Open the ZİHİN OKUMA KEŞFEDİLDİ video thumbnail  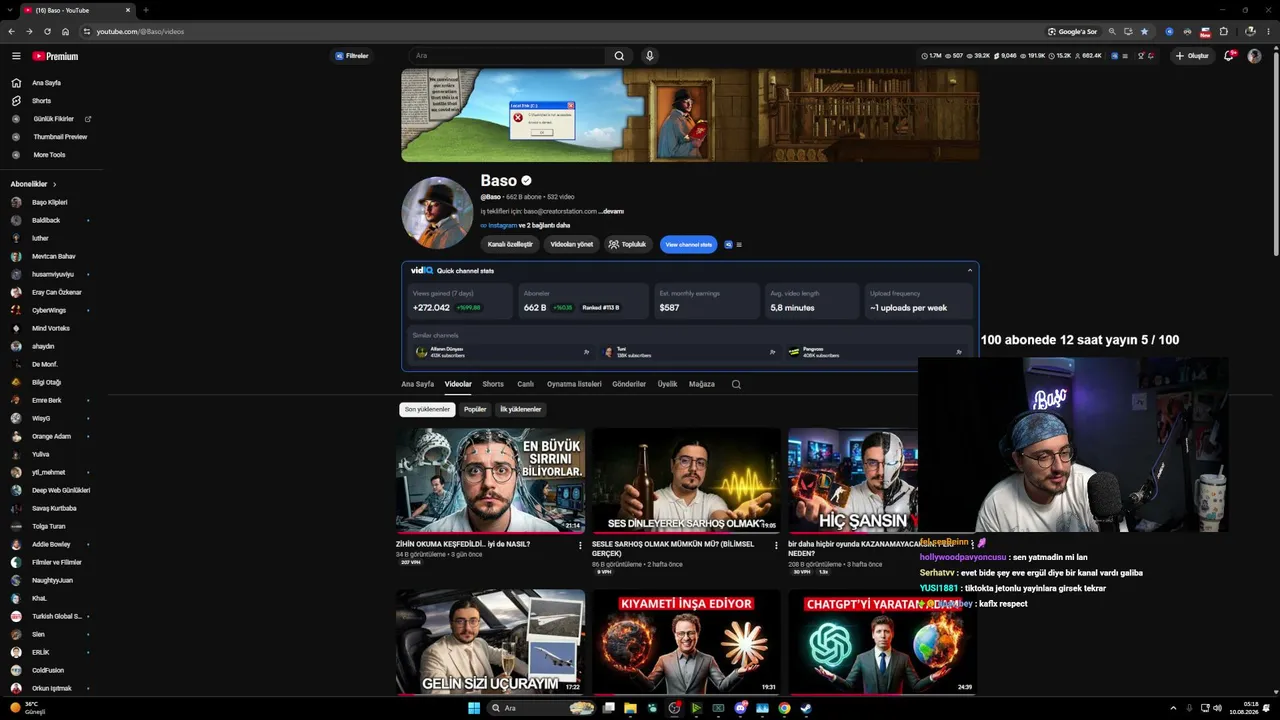coord(490,481)
